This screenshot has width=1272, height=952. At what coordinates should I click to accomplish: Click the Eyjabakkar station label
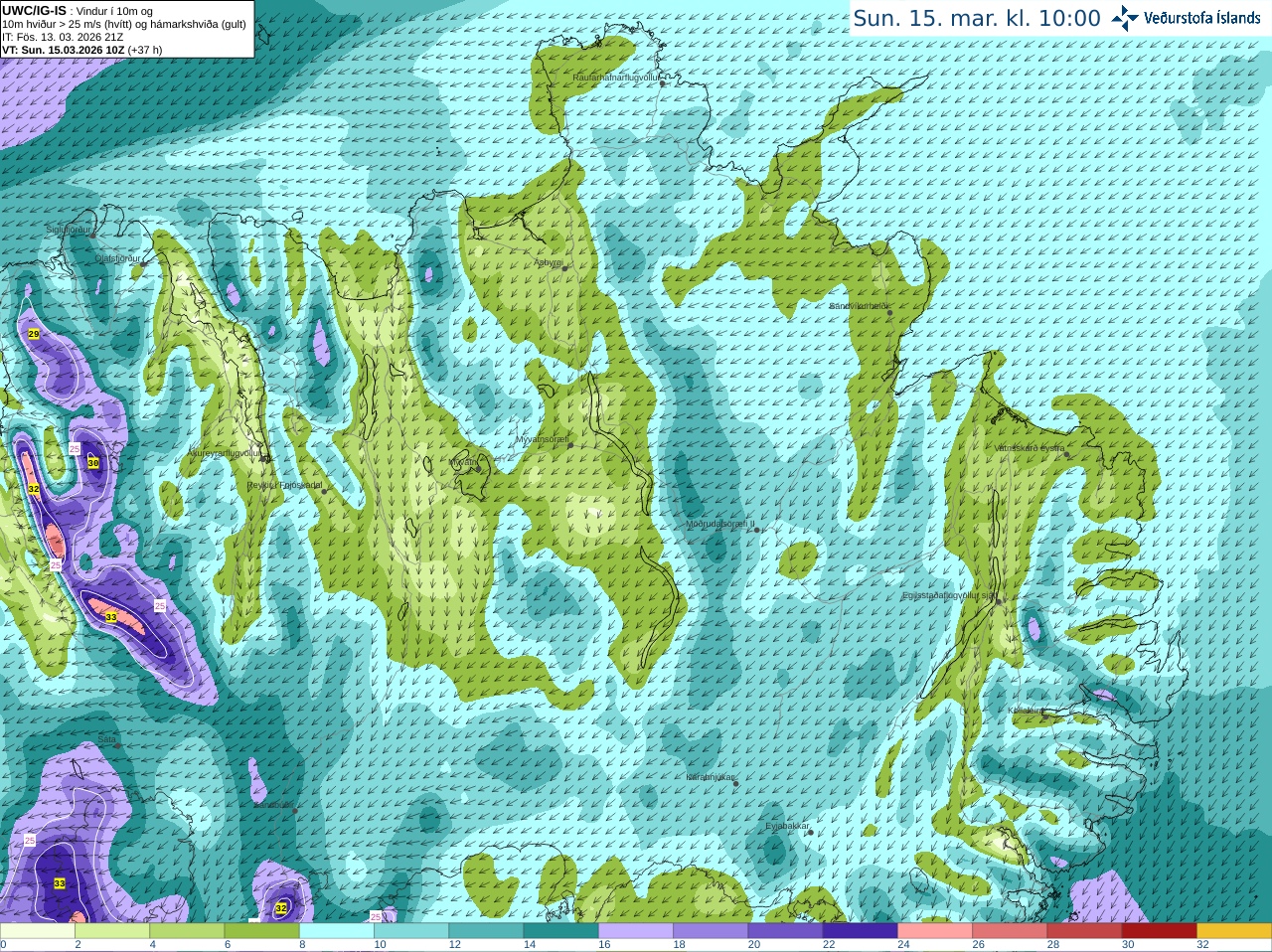tap(787, 826)
